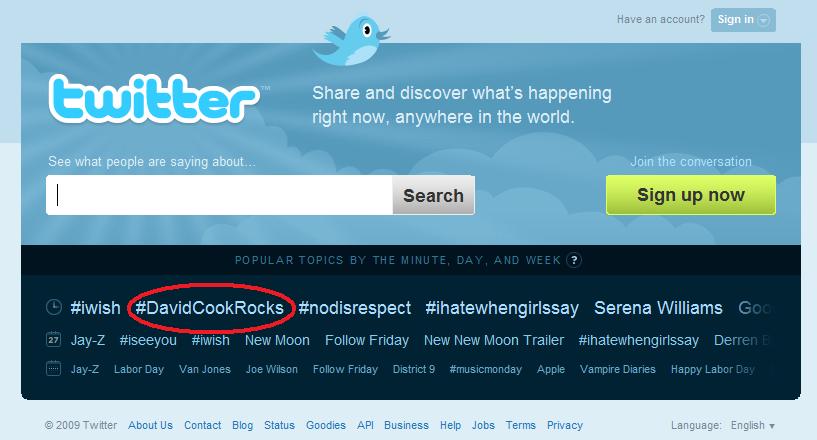Open the popular topics help question mark
This screenshot has height=440, width=817.
click(574, 260)
